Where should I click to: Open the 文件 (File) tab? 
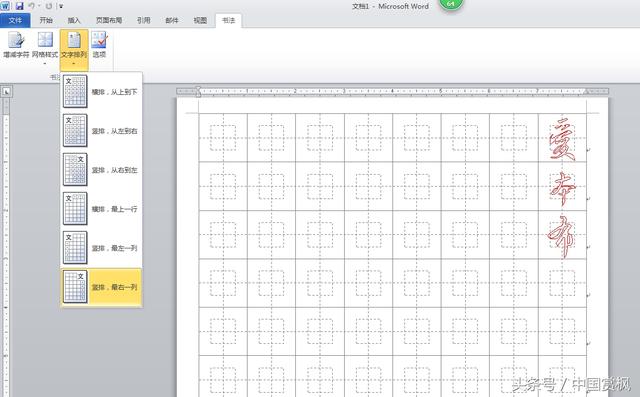[15, 20]
